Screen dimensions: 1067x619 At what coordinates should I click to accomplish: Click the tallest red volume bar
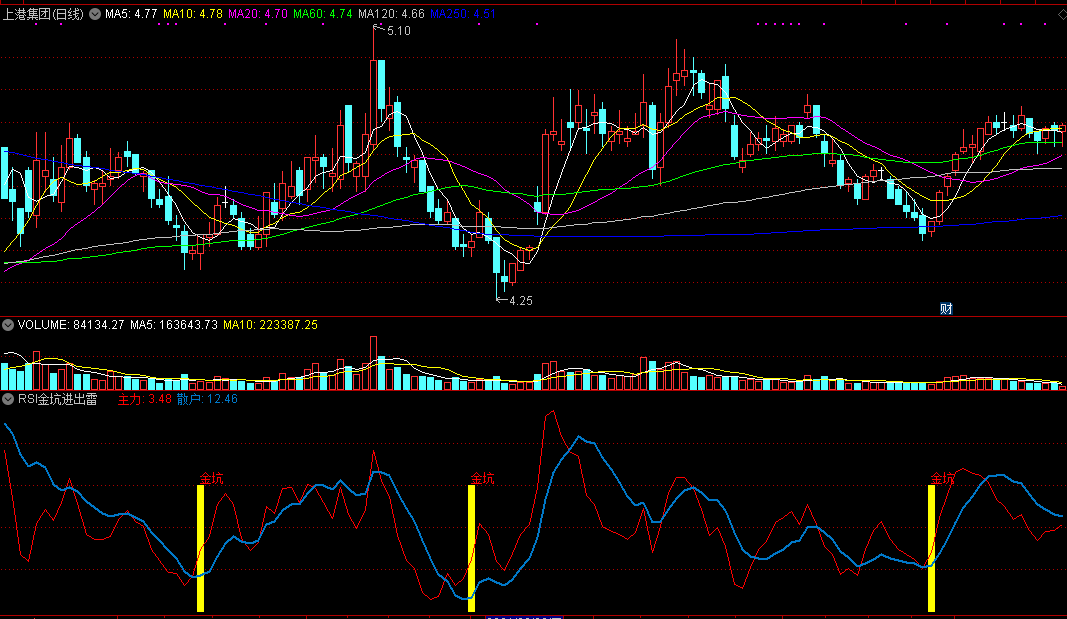pos(374,363)
